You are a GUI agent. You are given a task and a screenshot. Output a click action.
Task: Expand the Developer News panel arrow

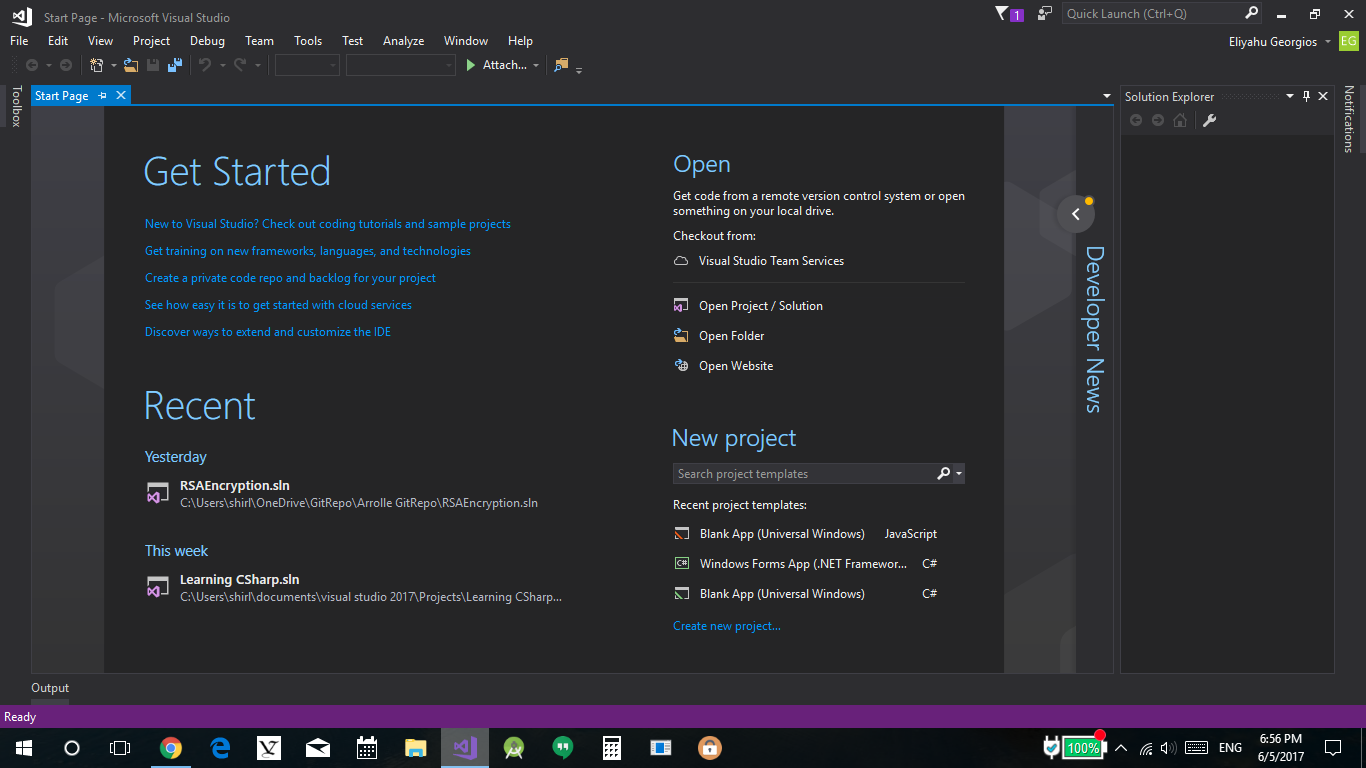(1076, 214)
